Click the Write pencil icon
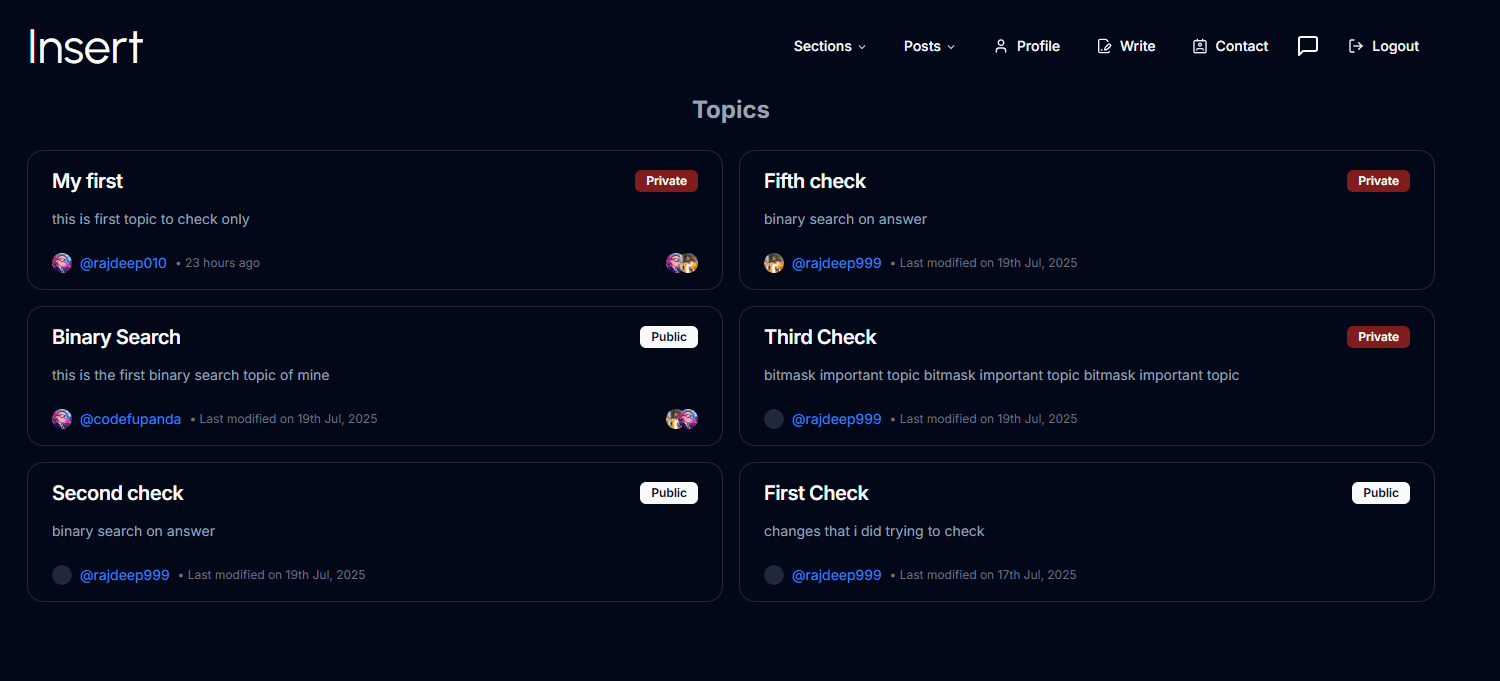Screen dimensions: 1500x681 (x=1103, y=45)
